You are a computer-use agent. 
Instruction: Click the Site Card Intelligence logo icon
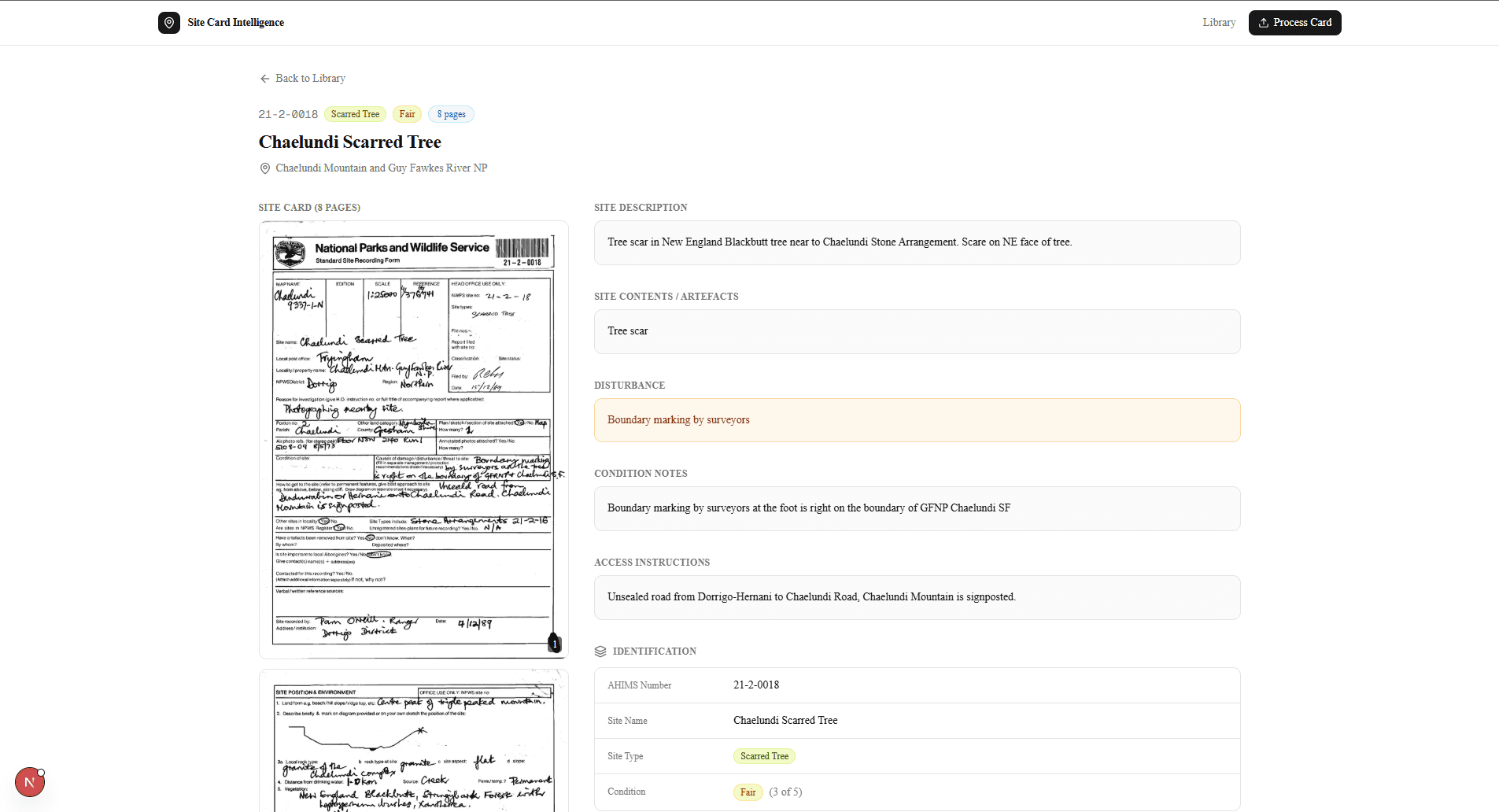pos(168,23)
